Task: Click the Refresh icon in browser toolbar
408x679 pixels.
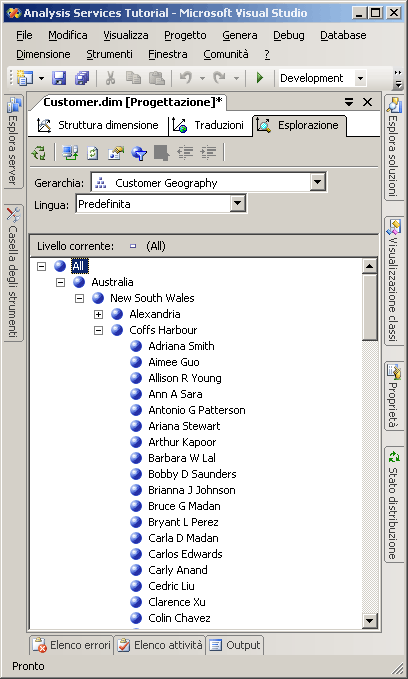Action: click(x=93, y=152)
